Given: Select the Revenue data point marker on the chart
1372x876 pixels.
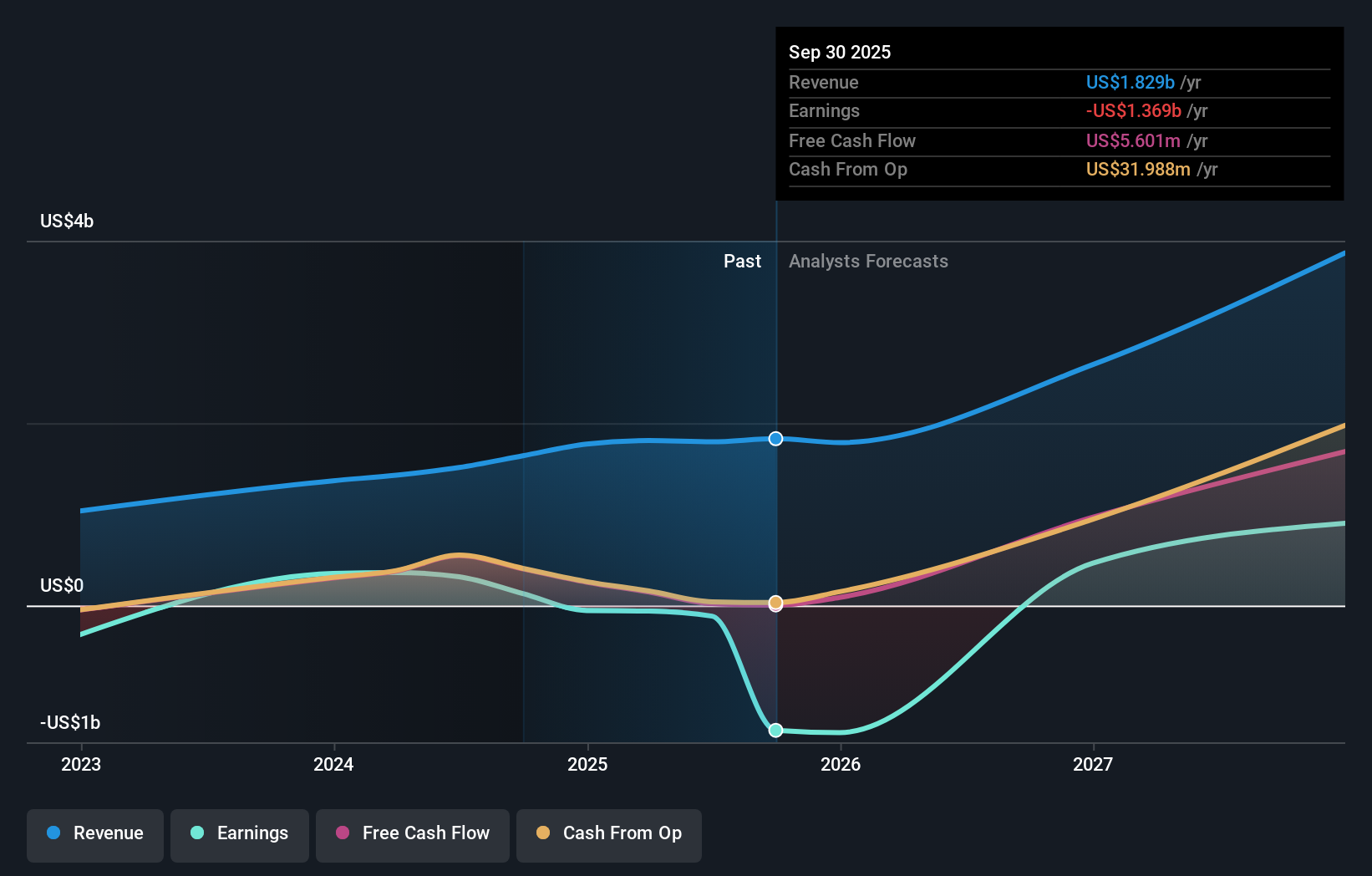Looking at the screenshot, I should pyautogui.click(x=775, y=438).
